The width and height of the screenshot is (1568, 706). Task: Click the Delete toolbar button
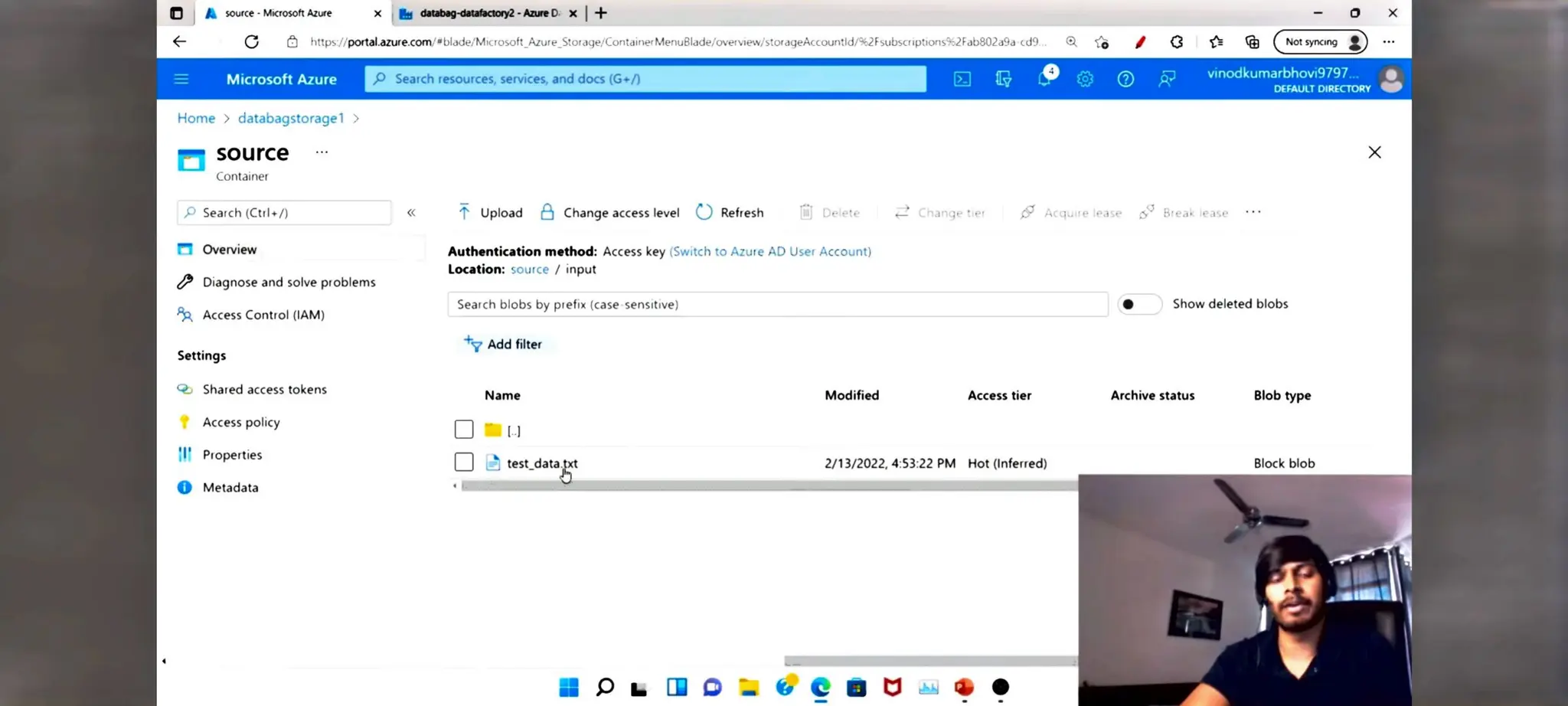pos(829,212)
